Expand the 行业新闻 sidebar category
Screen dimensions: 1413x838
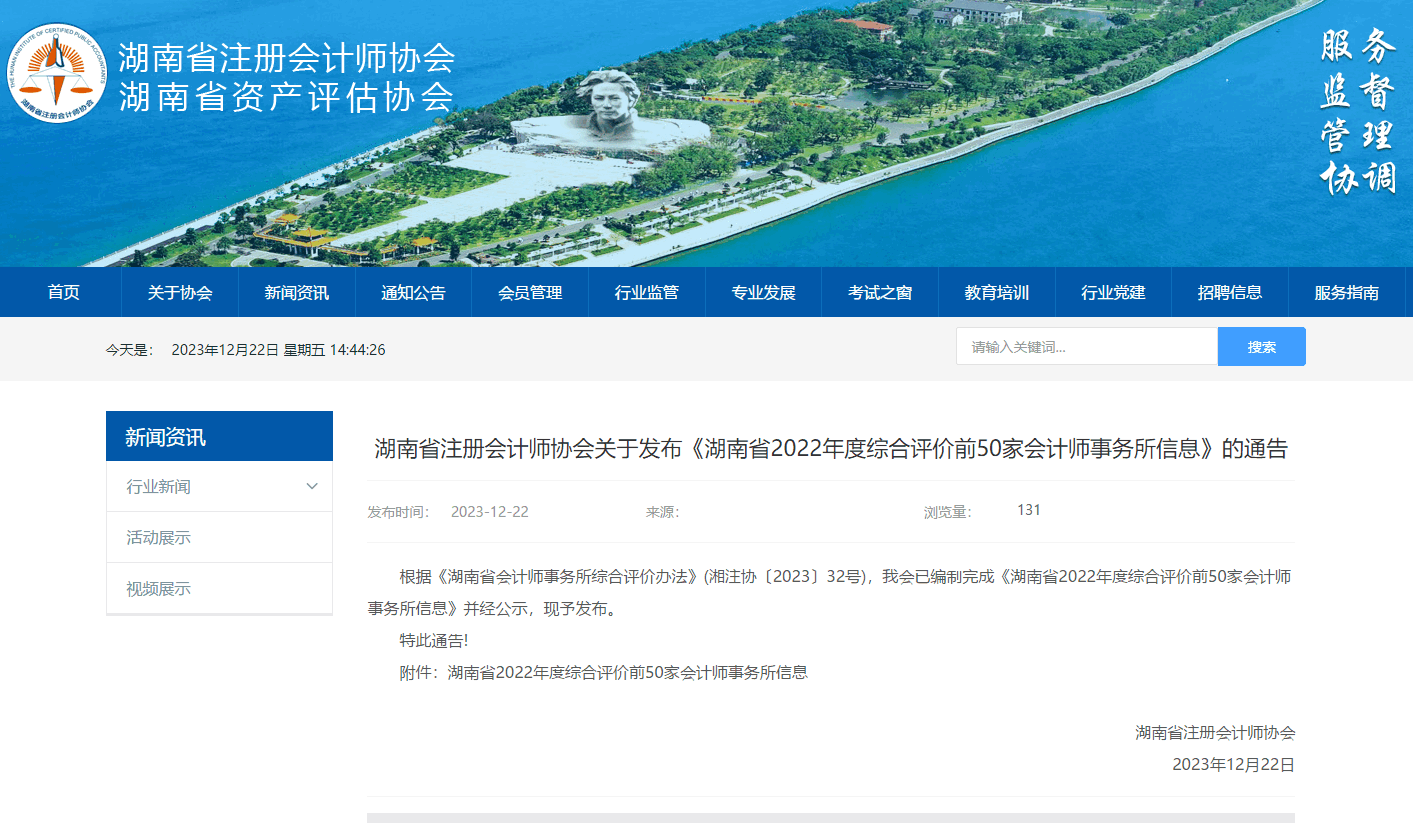click(x=219, y=486)
